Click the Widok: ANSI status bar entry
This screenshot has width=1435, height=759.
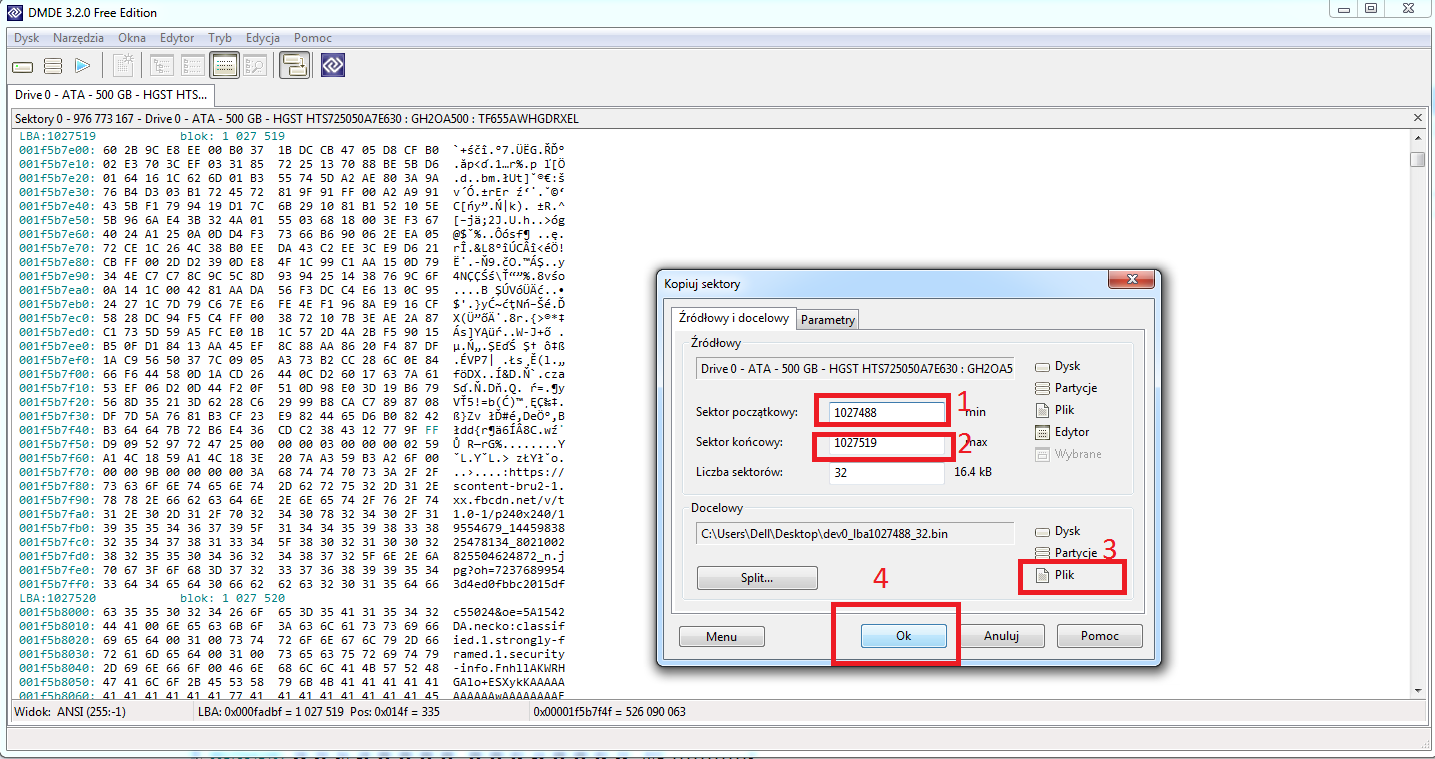tap(70, 712)
